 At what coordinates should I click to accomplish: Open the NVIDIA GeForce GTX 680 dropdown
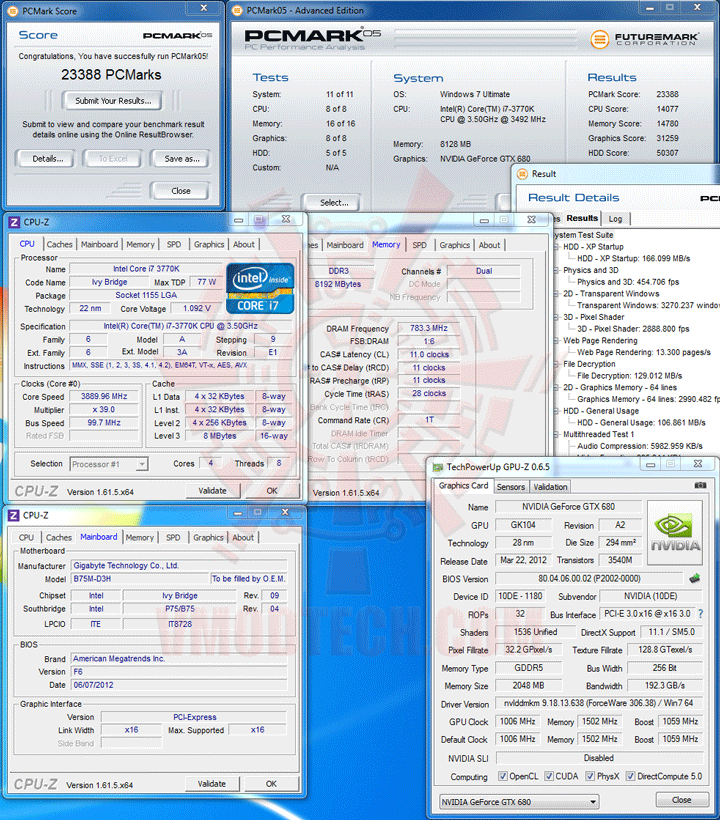(x=519, y=802)
